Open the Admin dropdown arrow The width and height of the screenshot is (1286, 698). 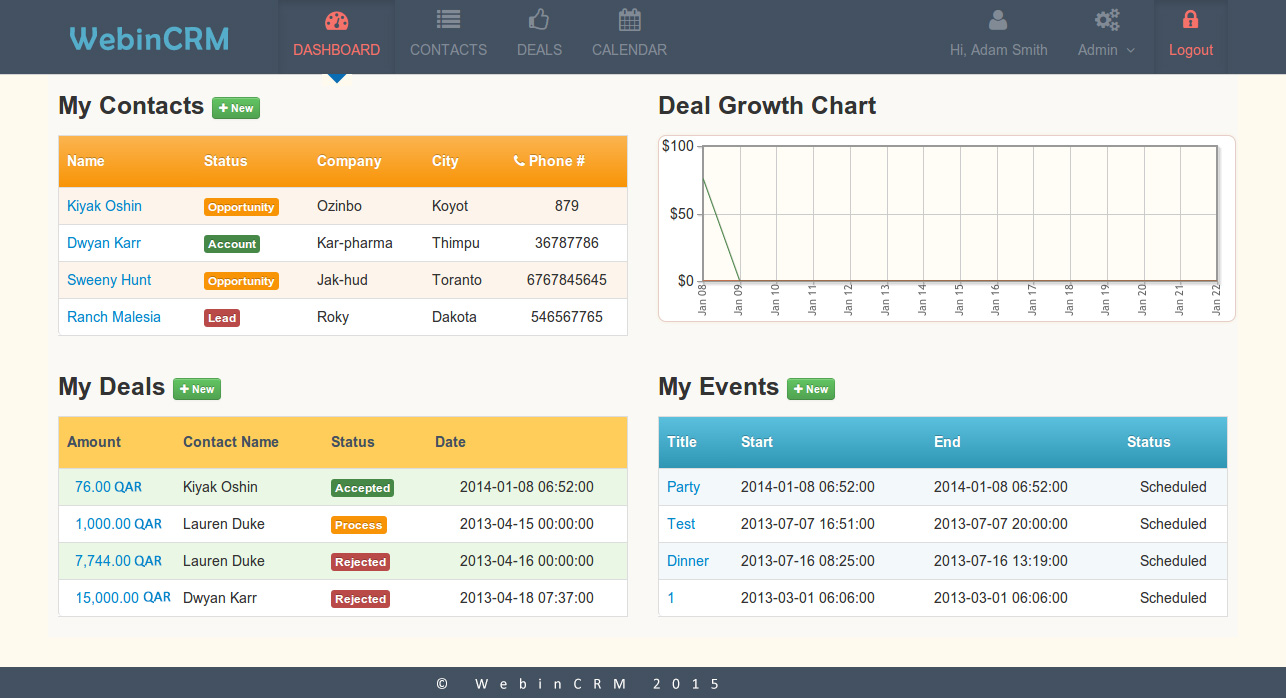pos(1131,50)
